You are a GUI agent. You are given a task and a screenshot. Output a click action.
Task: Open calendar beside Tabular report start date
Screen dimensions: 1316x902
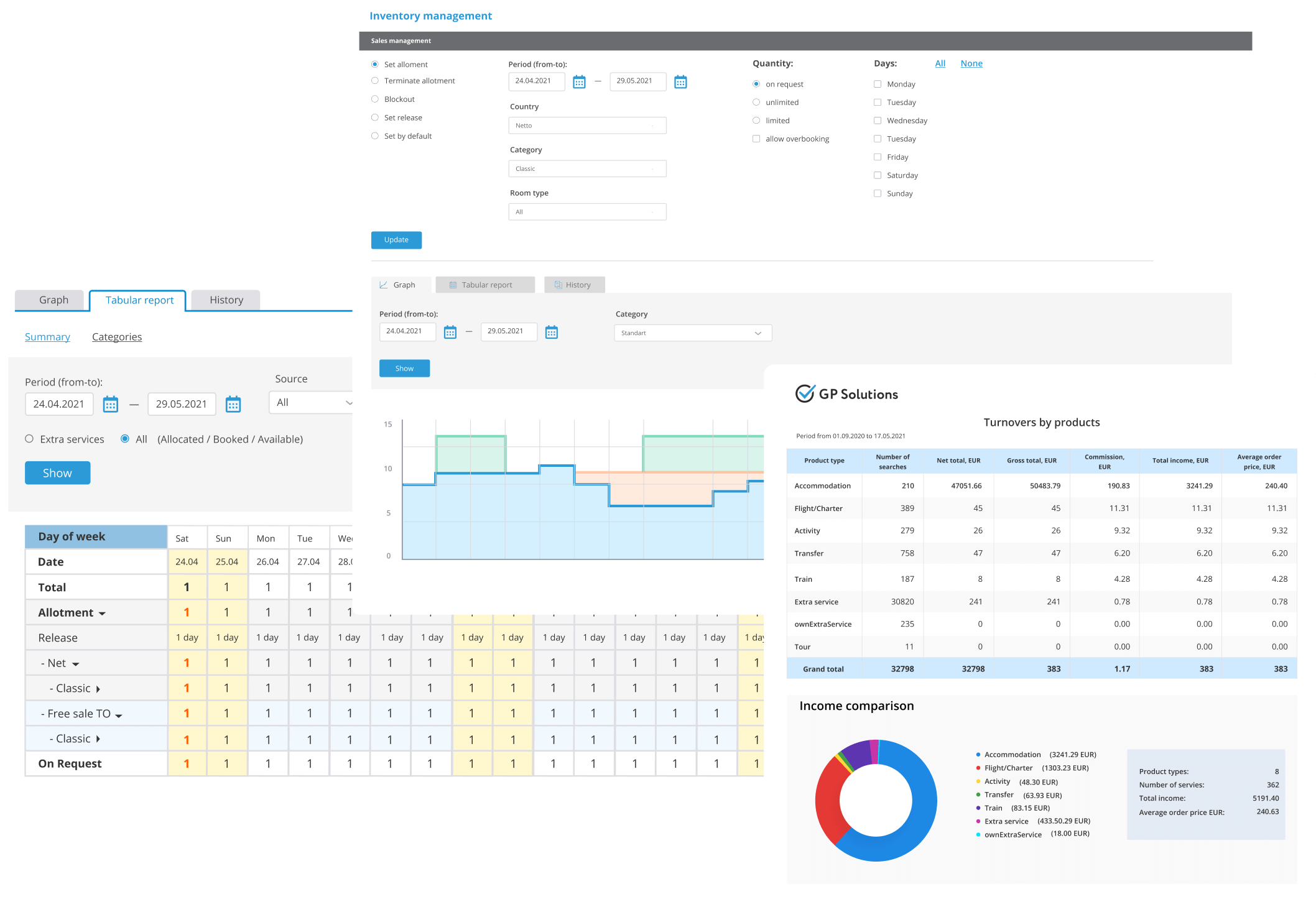coord(111,405)
